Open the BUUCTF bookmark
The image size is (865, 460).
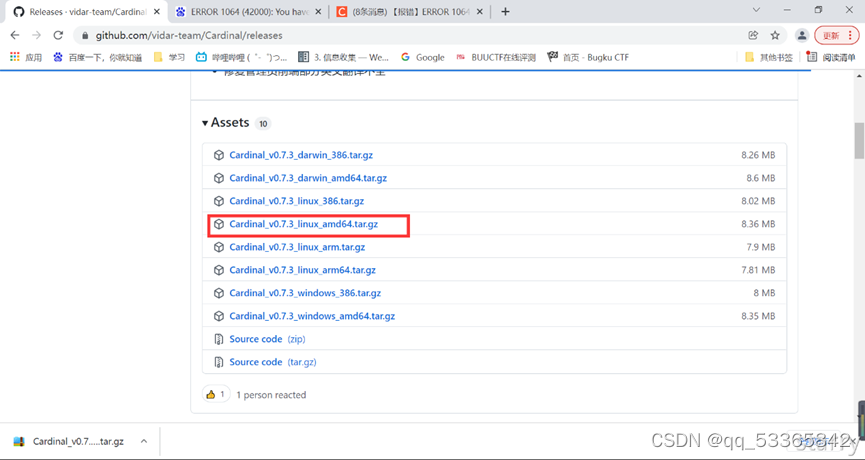click(x=496, y=57)
